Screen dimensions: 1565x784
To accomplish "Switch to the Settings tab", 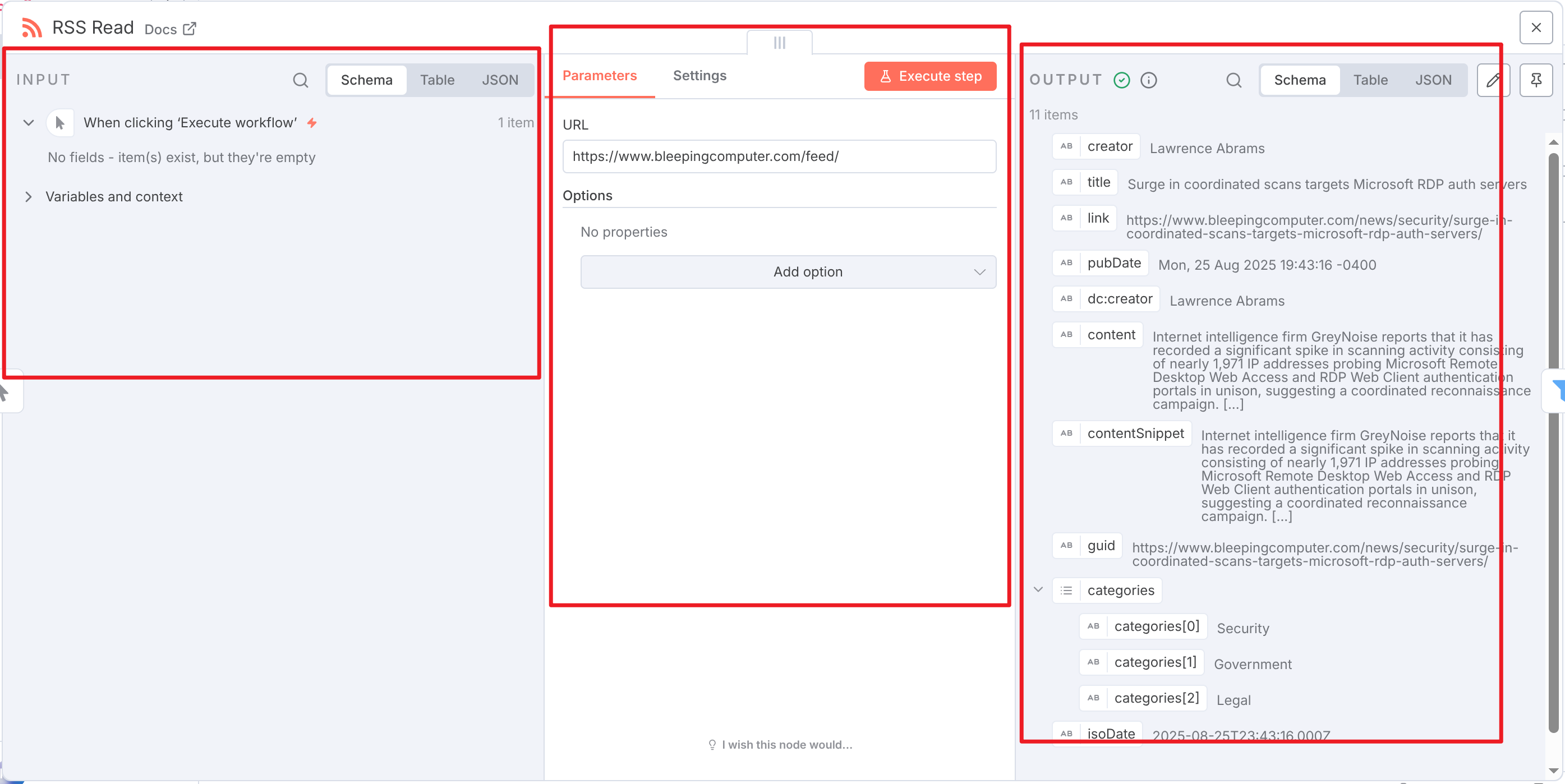I will click(x=699, y=76).
